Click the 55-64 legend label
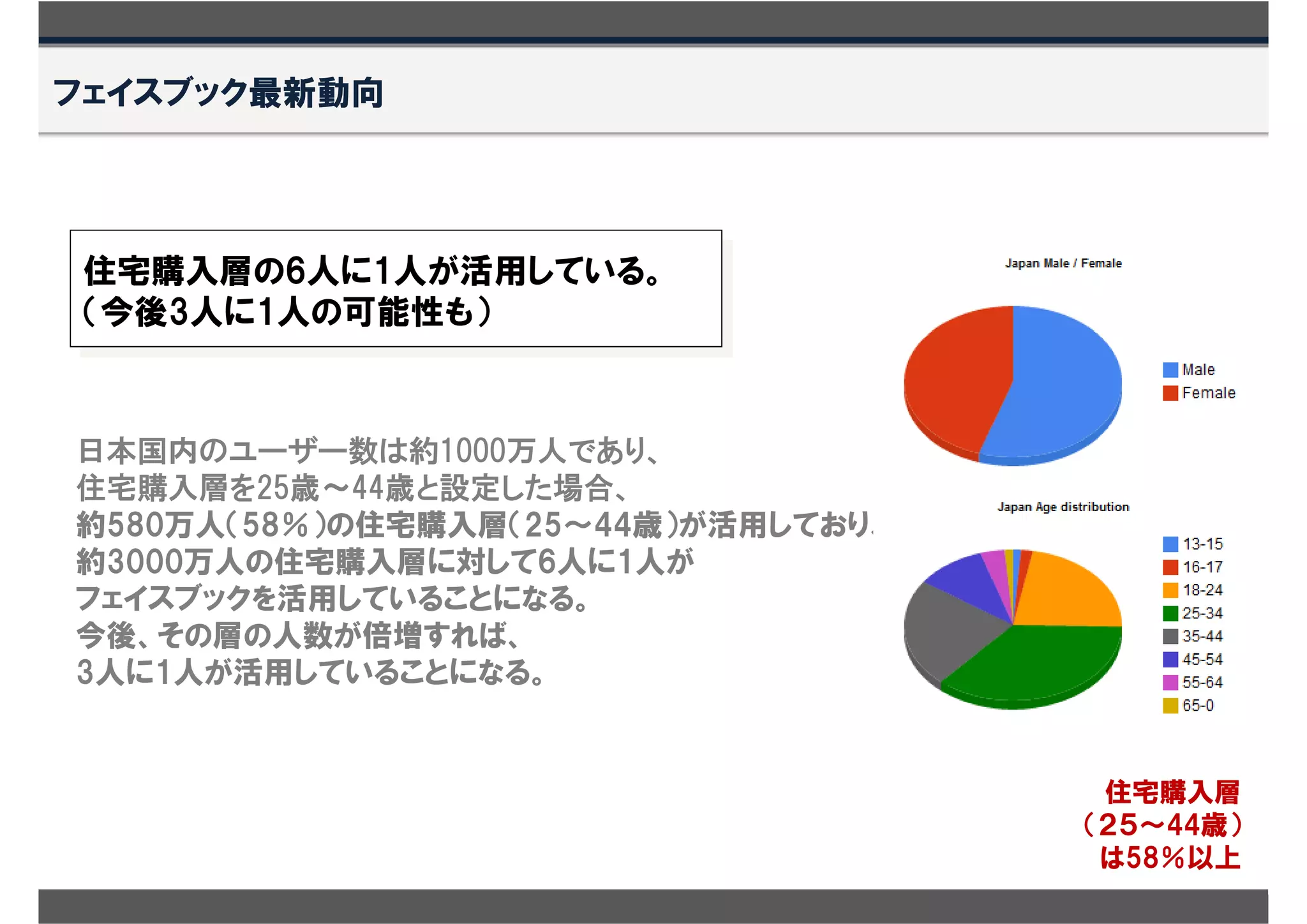1307x924 pixels. 1202,682
